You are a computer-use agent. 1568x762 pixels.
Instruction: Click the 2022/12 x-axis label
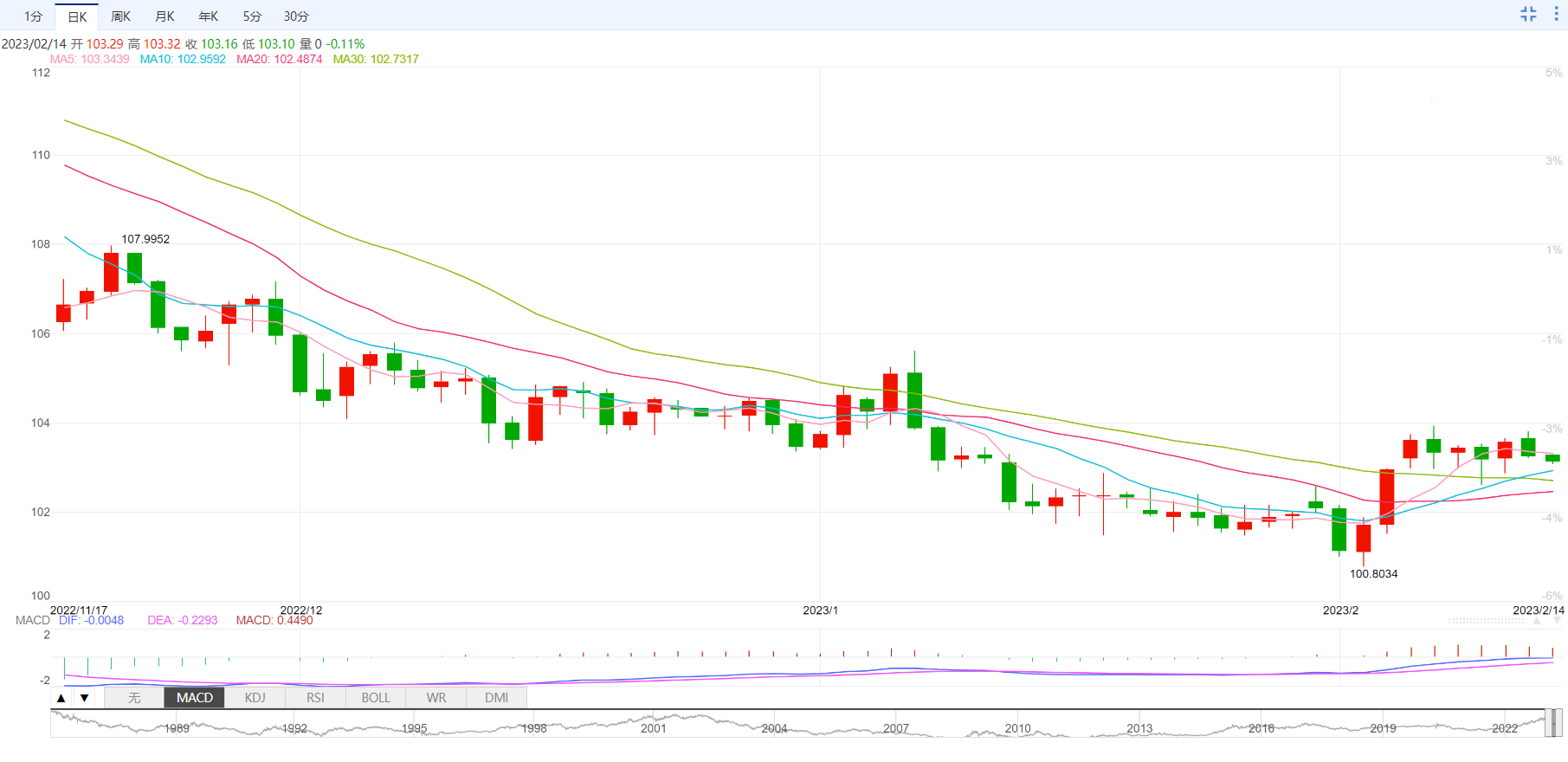(x=301, y=610)
